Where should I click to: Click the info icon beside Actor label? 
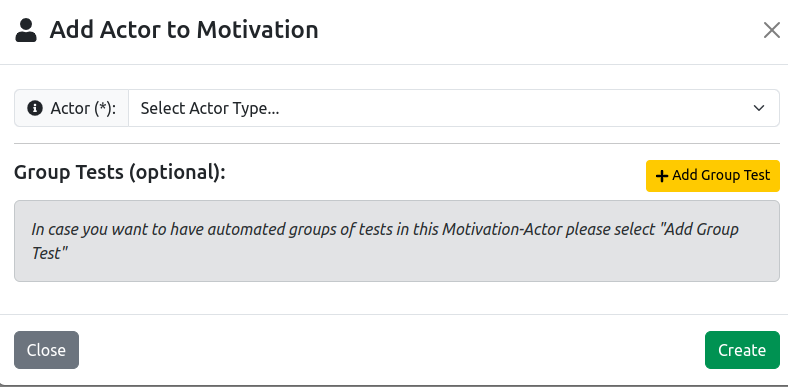[x=35, y=108]
